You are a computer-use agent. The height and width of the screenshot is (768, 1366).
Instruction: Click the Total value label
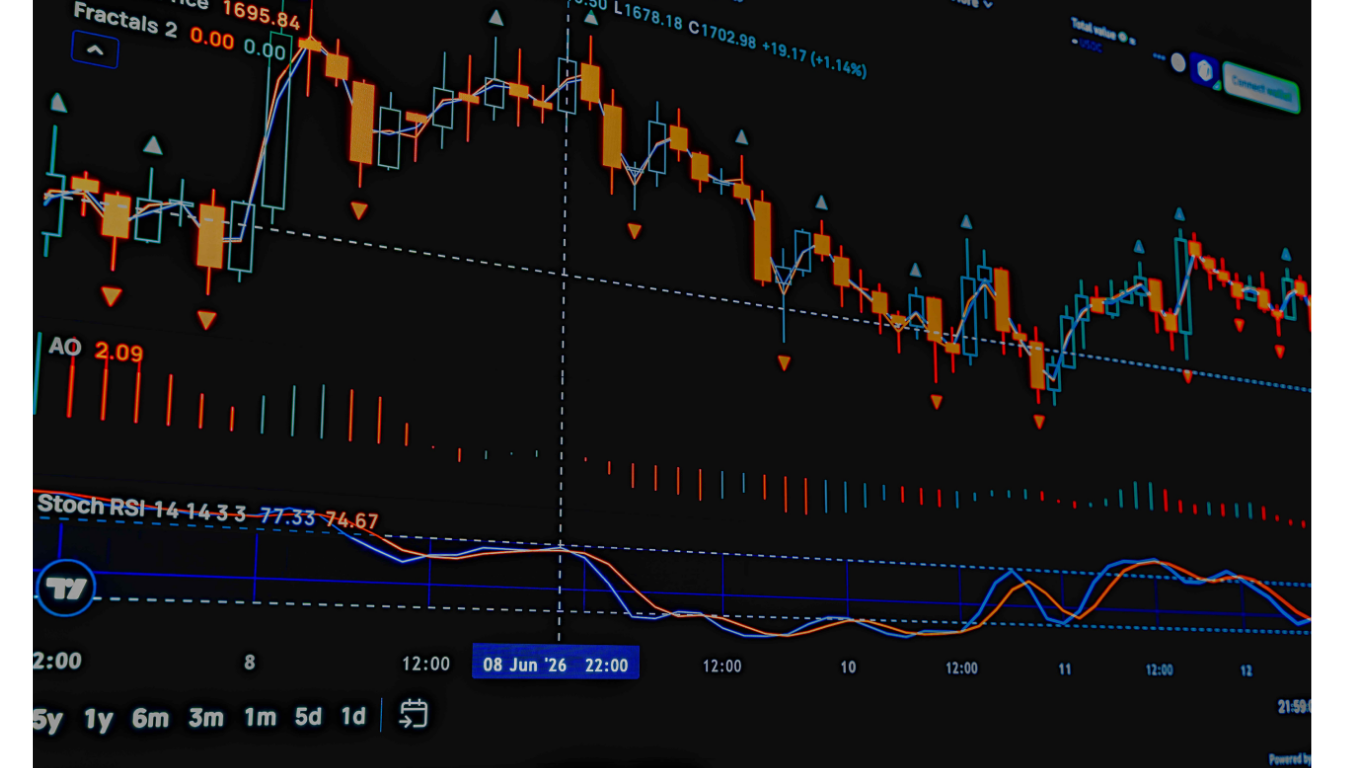[1093, 29]
